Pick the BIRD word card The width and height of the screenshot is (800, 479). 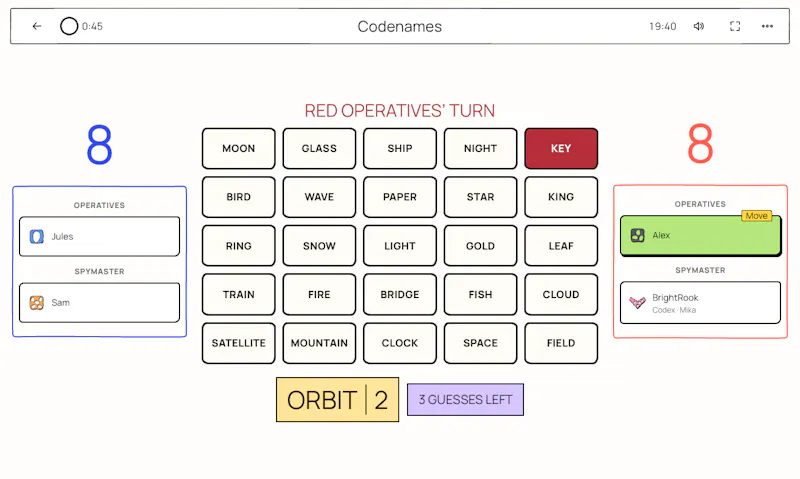point(238,197)
